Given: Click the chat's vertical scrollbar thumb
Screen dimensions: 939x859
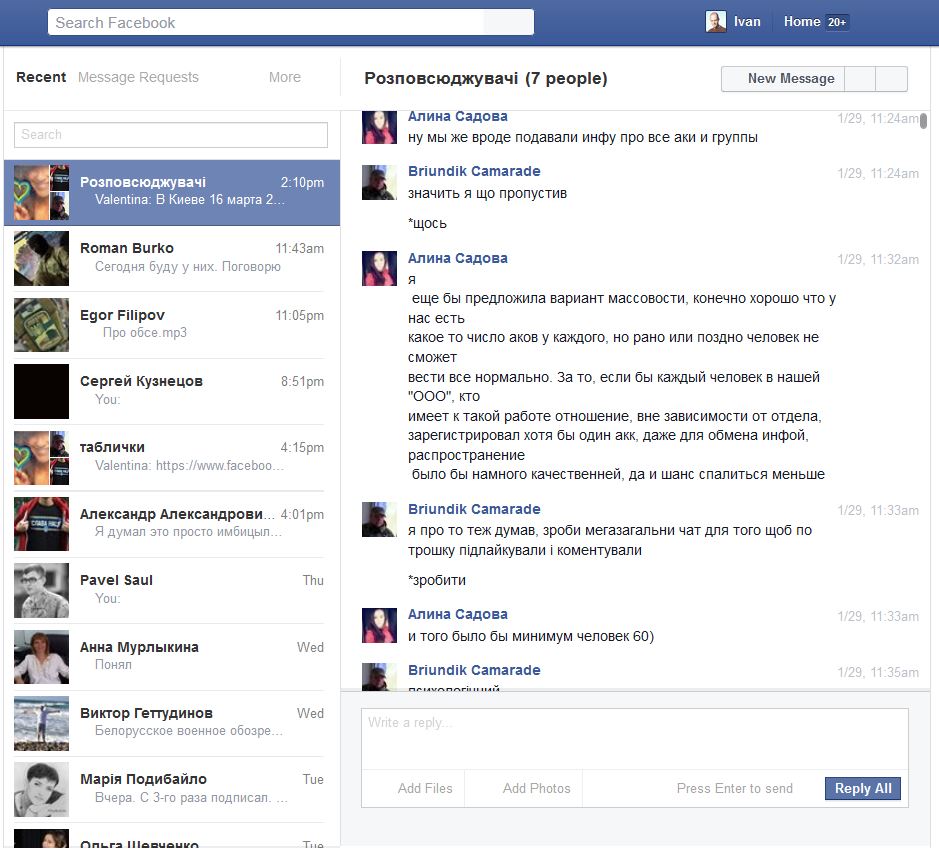Looking at the screenshot, I should tap(924, 120).
